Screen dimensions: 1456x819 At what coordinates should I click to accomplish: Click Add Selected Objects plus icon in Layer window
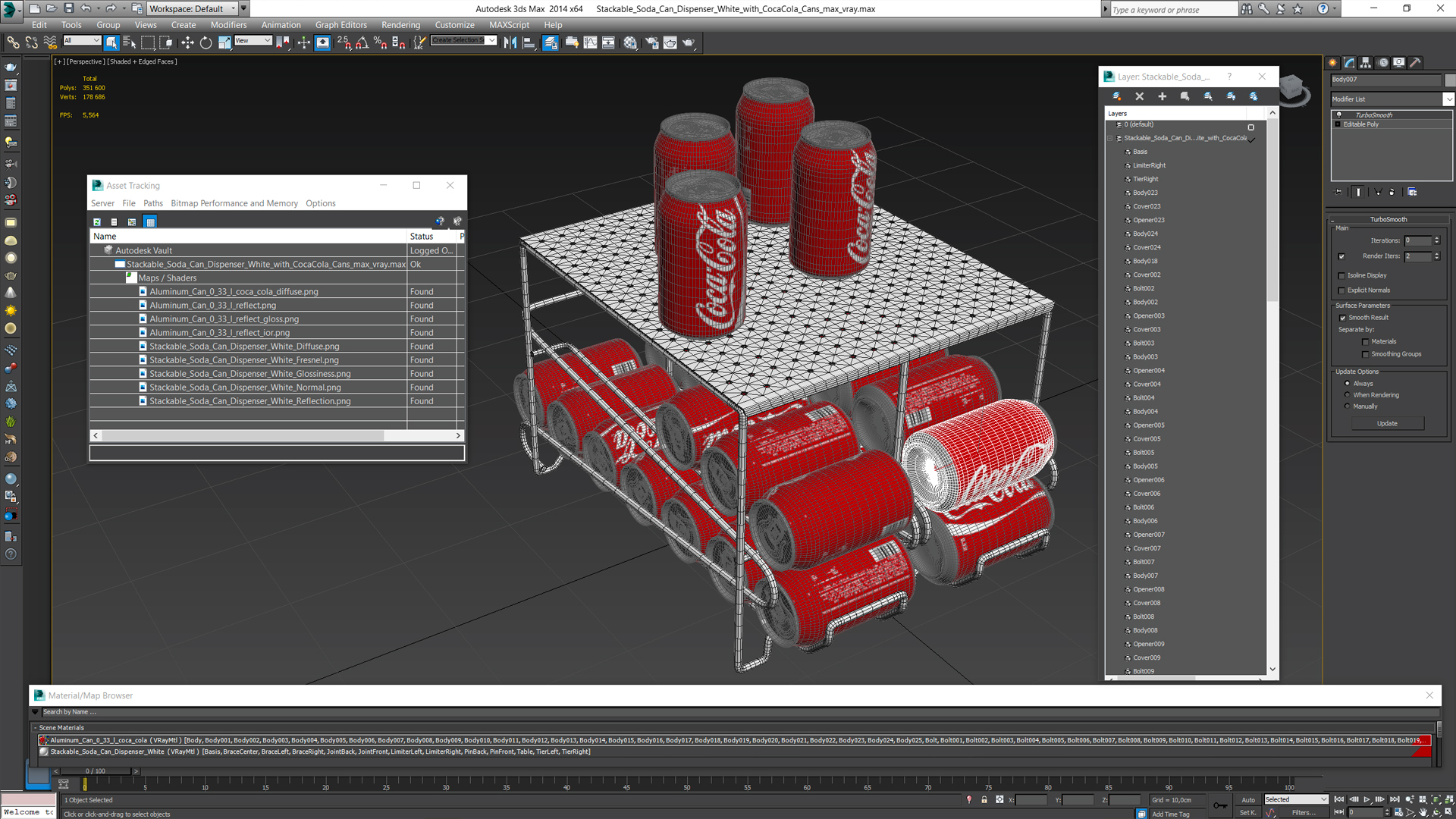1162,96
